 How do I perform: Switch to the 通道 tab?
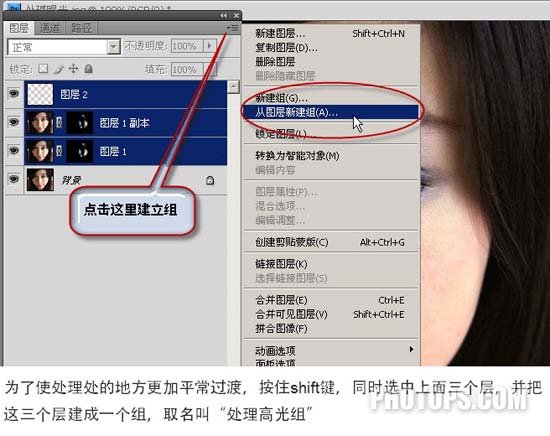pos(49,28)
